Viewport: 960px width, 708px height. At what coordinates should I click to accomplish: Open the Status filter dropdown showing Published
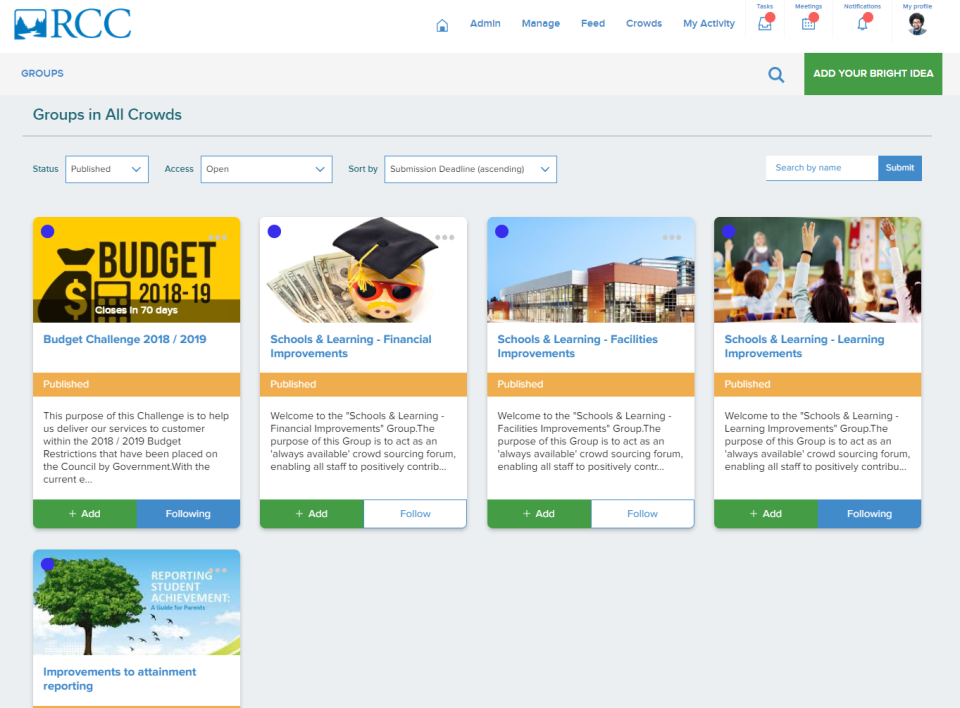tap(106, 169)
